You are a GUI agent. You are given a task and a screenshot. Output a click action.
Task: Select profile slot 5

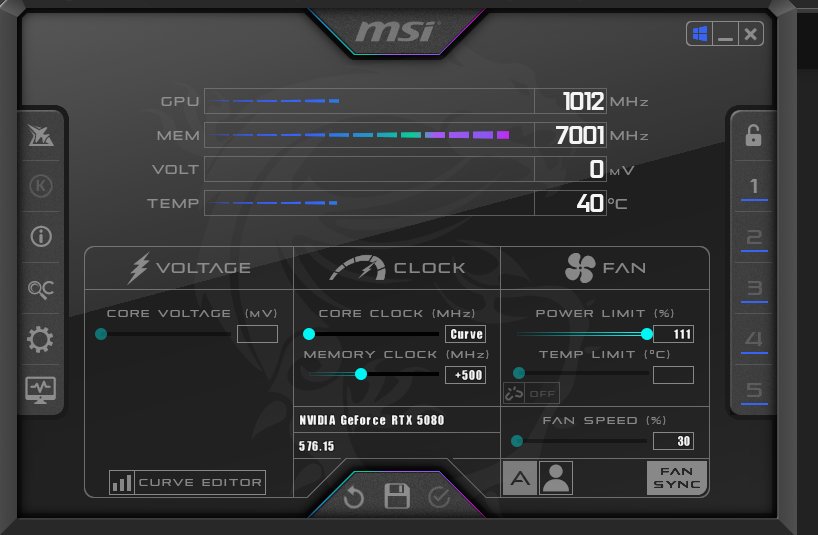(754, 392)
